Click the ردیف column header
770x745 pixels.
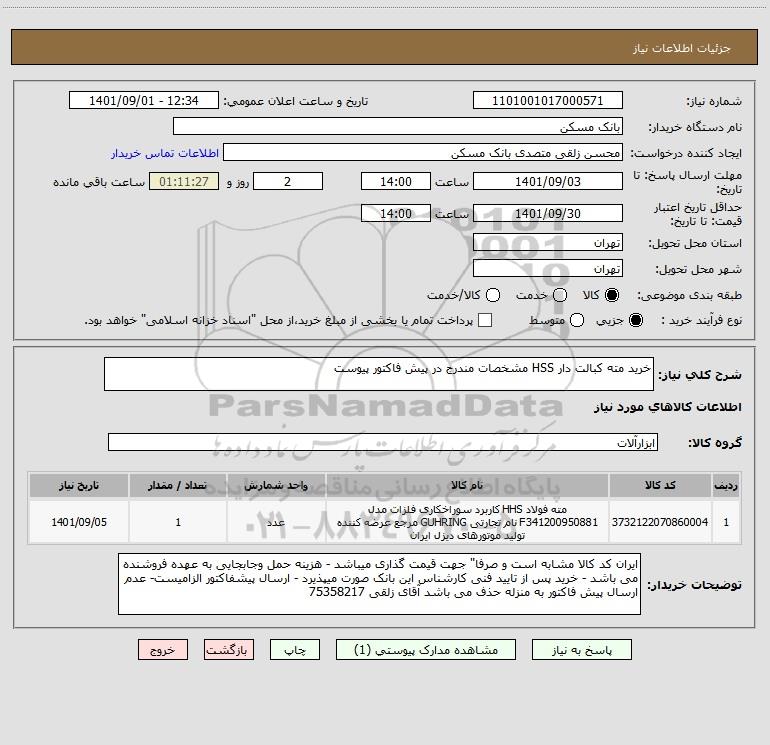point(726,485)
